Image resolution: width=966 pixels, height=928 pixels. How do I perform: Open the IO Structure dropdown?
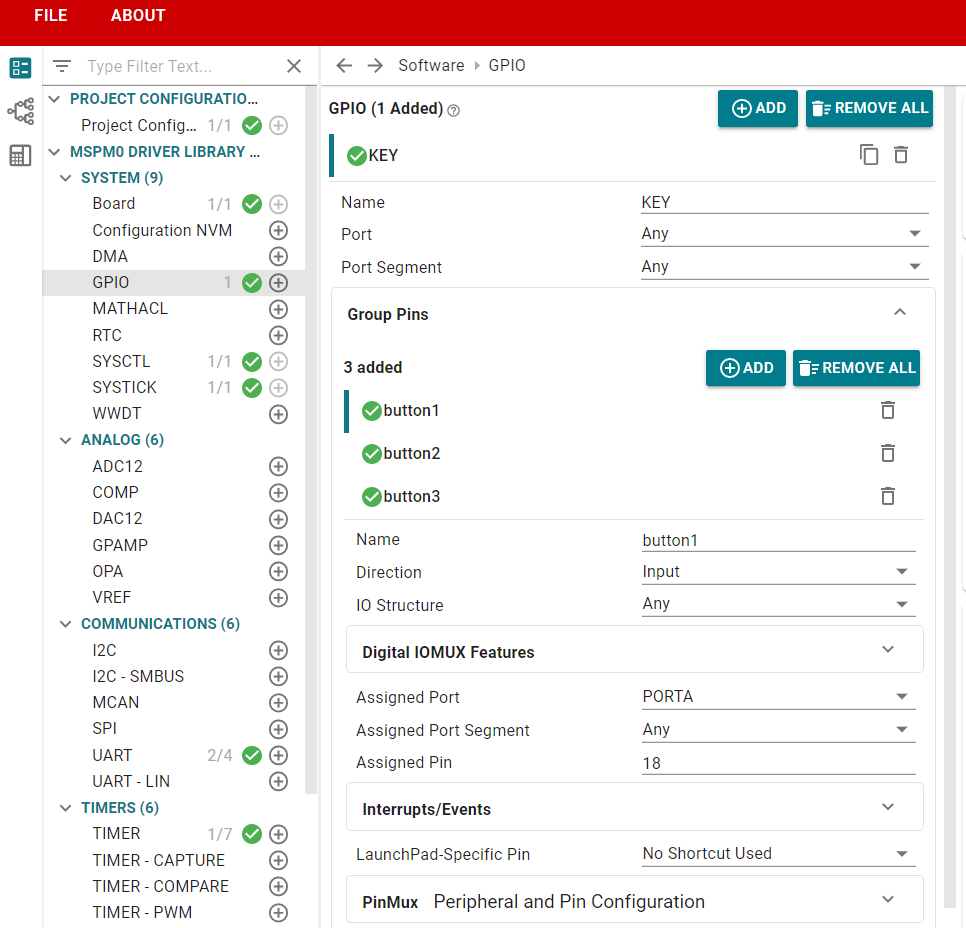(778, 604)
